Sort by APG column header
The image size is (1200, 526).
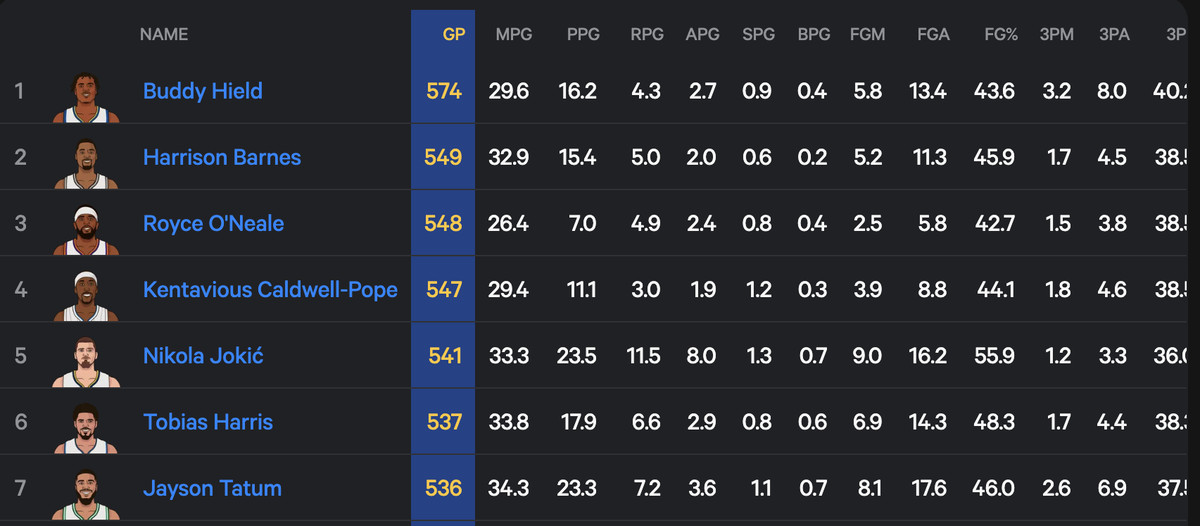(x=702, y=34)
